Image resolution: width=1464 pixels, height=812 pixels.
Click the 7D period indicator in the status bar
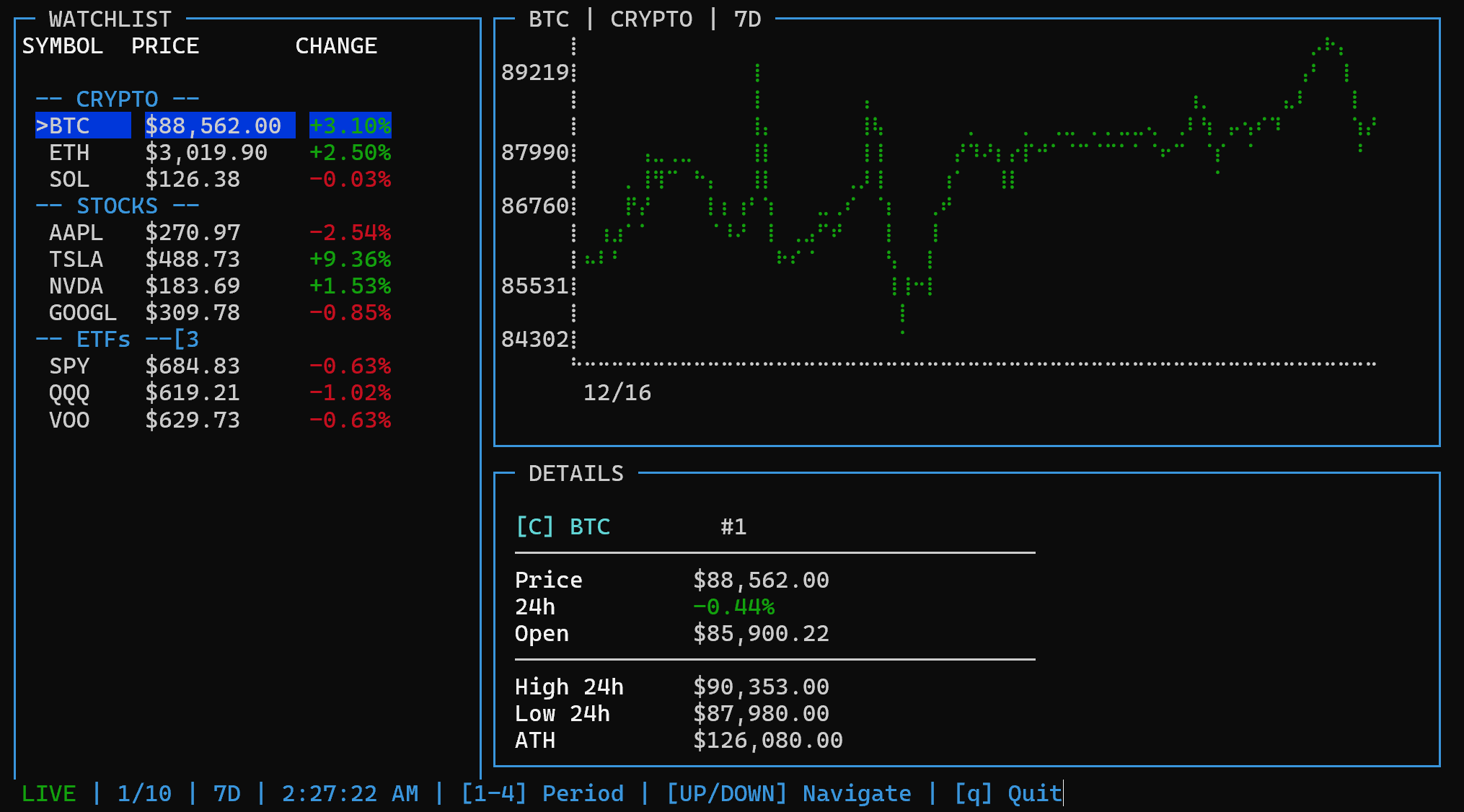[x=225, y=793]
